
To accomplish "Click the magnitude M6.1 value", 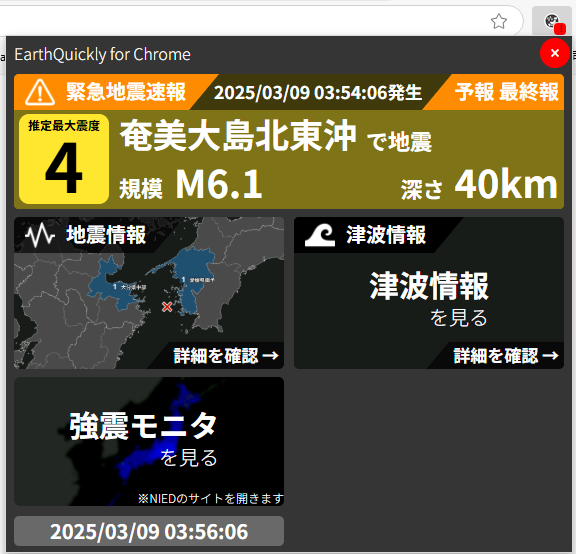I will (219, 184).
